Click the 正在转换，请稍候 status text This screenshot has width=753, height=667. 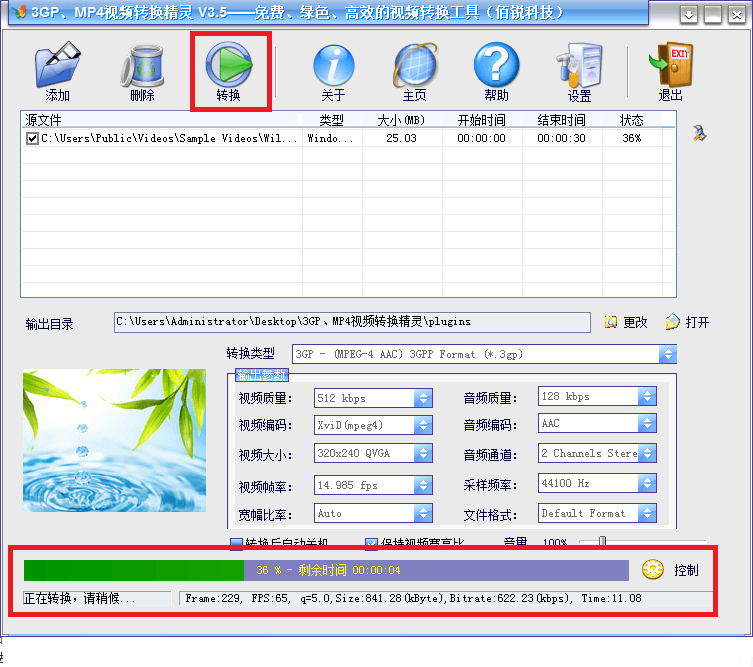tap(79, 598)
